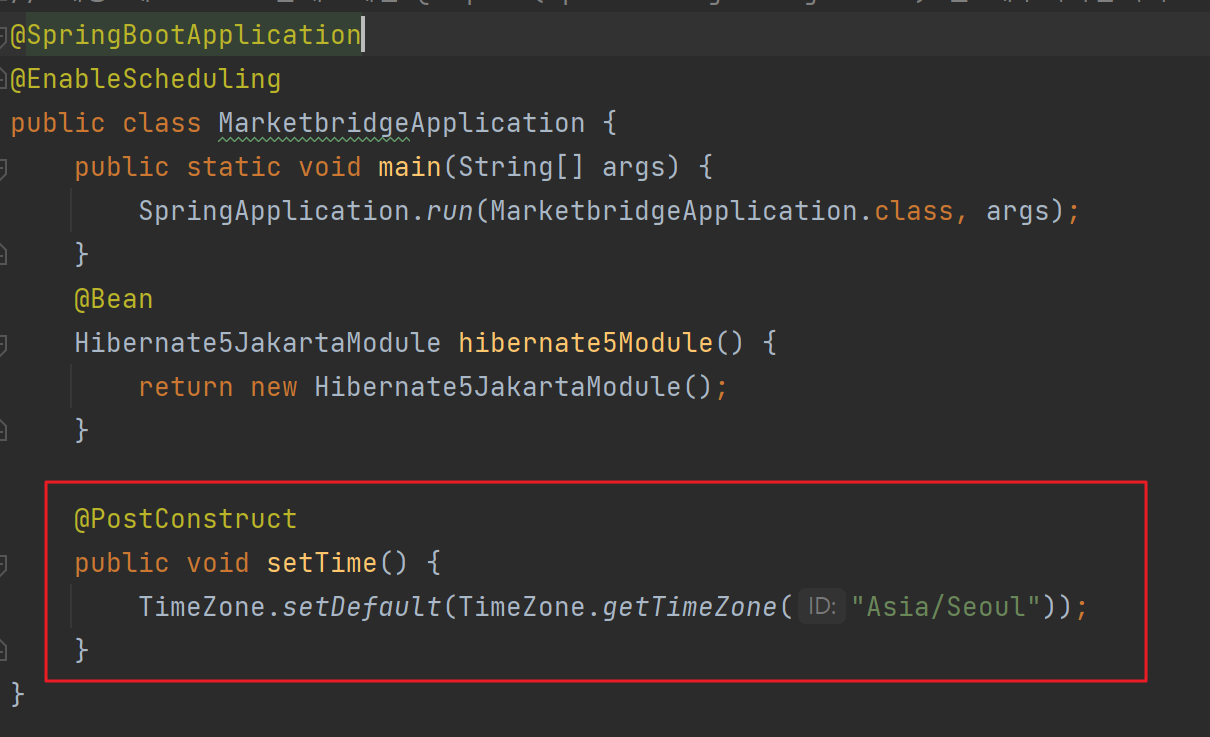Click the 'return' keyword

(186, 387)
